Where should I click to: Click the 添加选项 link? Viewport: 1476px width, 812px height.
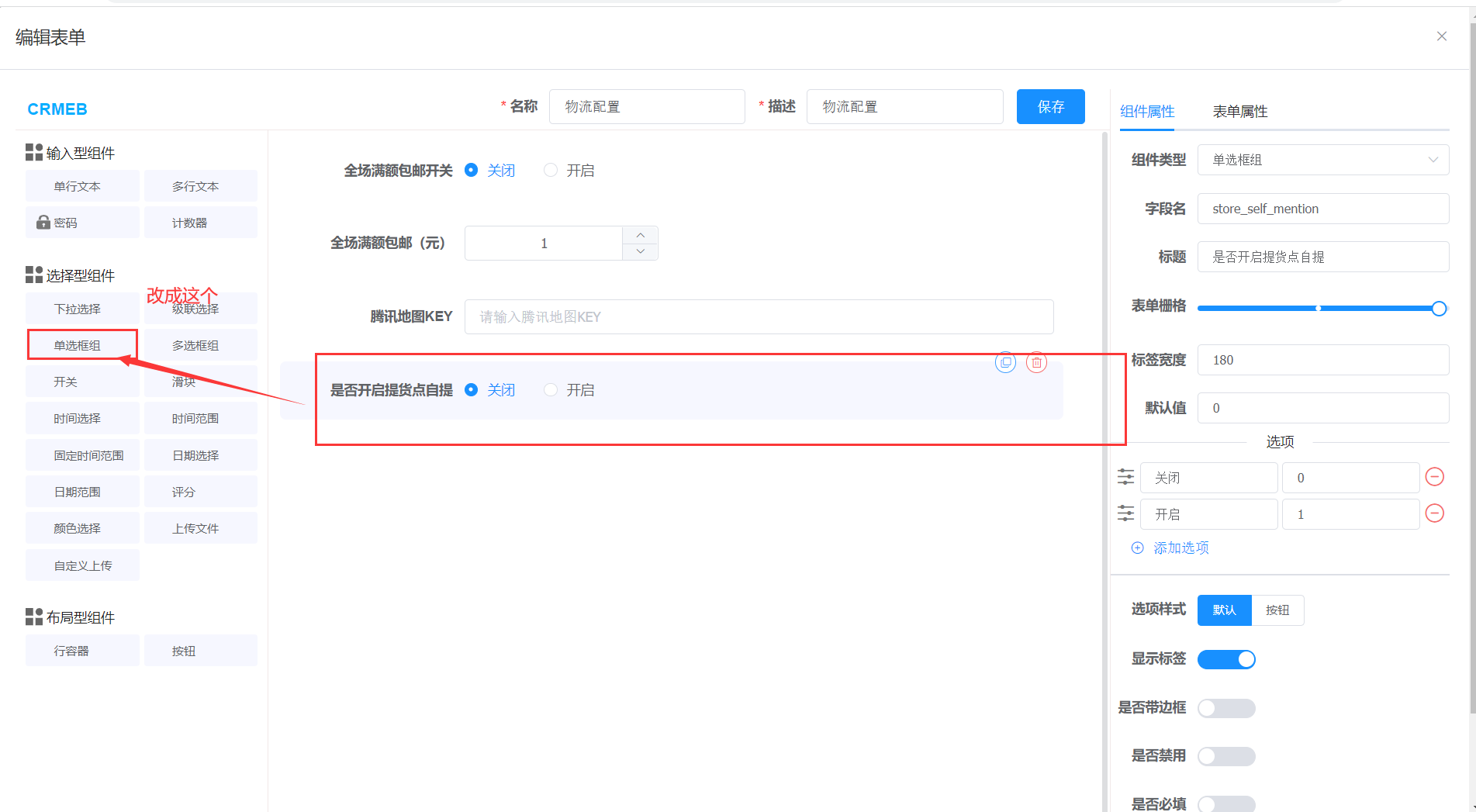tap(1181, 548)
